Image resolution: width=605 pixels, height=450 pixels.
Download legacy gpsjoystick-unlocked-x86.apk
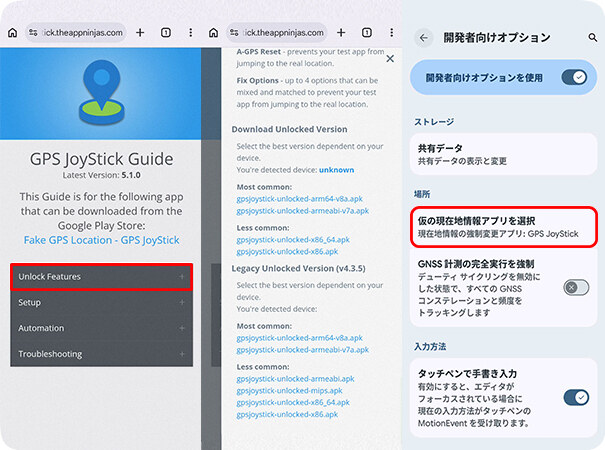287,414
